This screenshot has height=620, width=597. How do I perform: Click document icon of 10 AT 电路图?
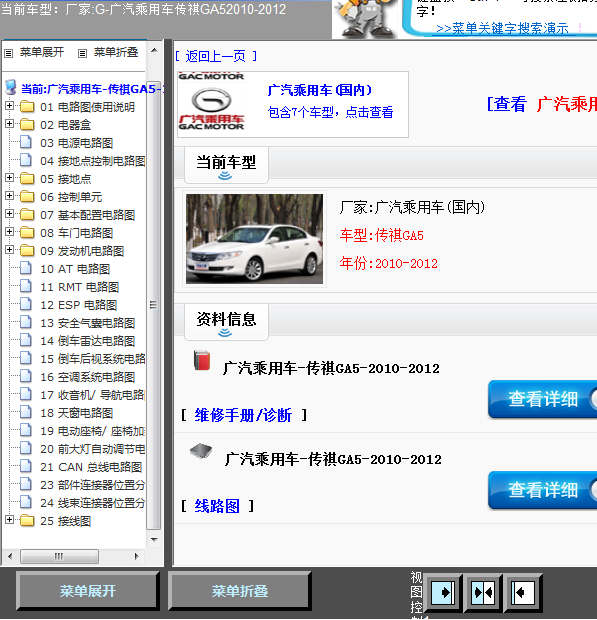tap(26, 268)
